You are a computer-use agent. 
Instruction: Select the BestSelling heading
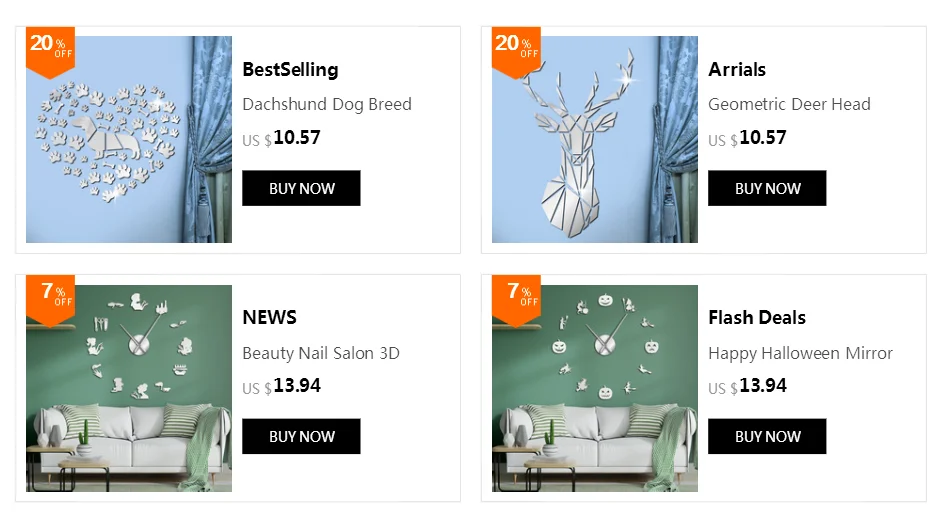290,70
